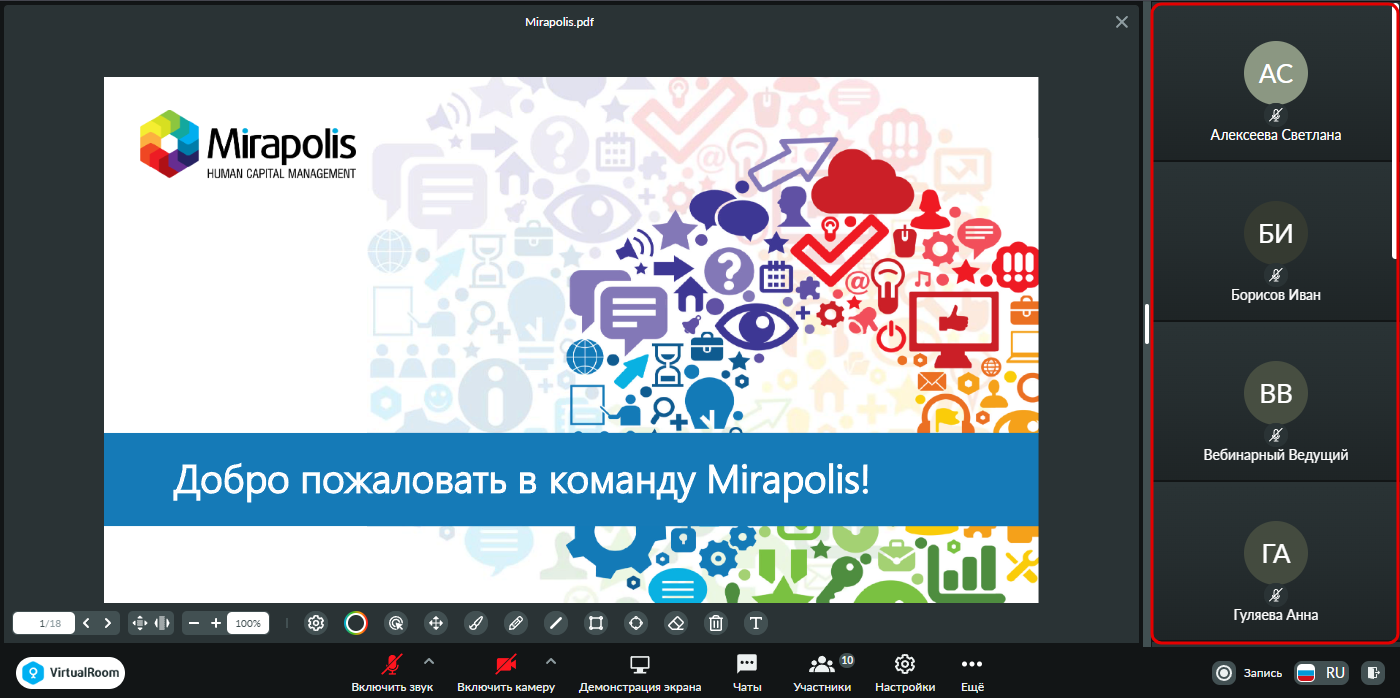Go to the previous slide
1400x698 pixels.
pyautogui.click(x=86, y=623)
